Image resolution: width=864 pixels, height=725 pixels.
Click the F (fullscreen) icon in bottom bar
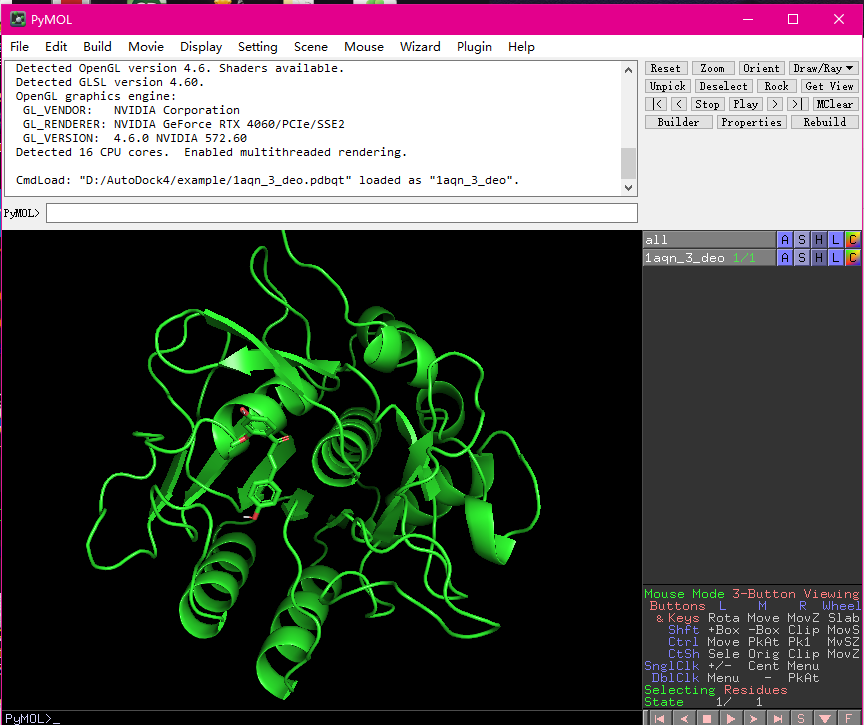pyautogui.click(x=848, y=718)
